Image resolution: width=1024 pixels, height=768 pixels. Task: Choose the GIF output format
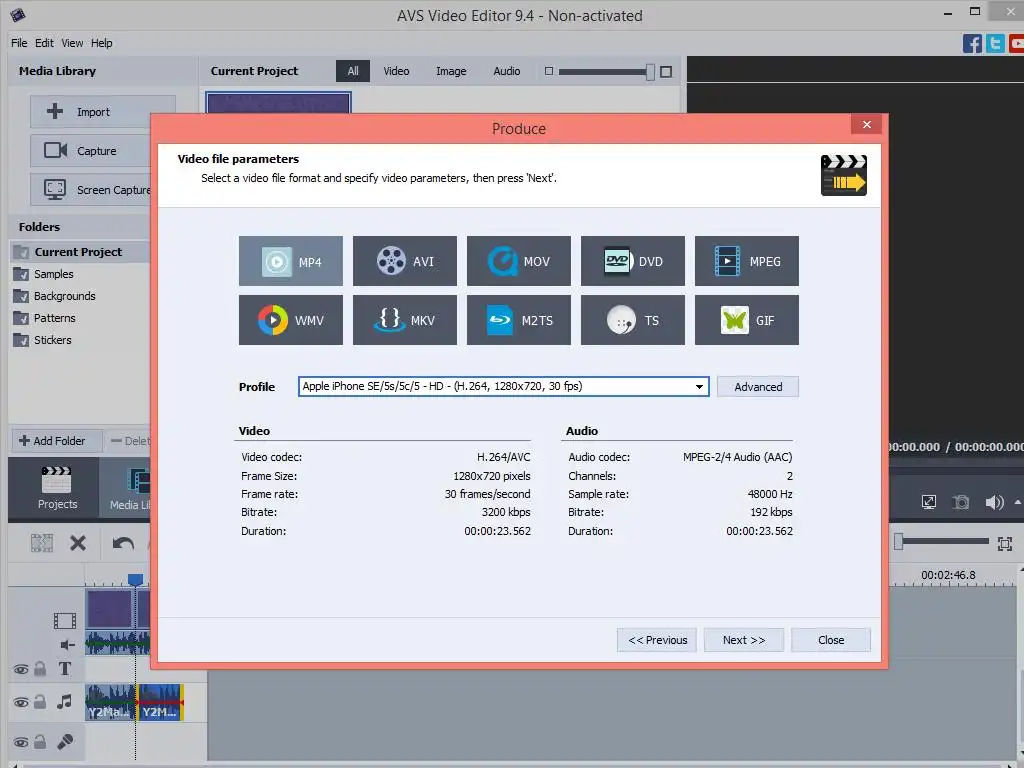(746, 320)
